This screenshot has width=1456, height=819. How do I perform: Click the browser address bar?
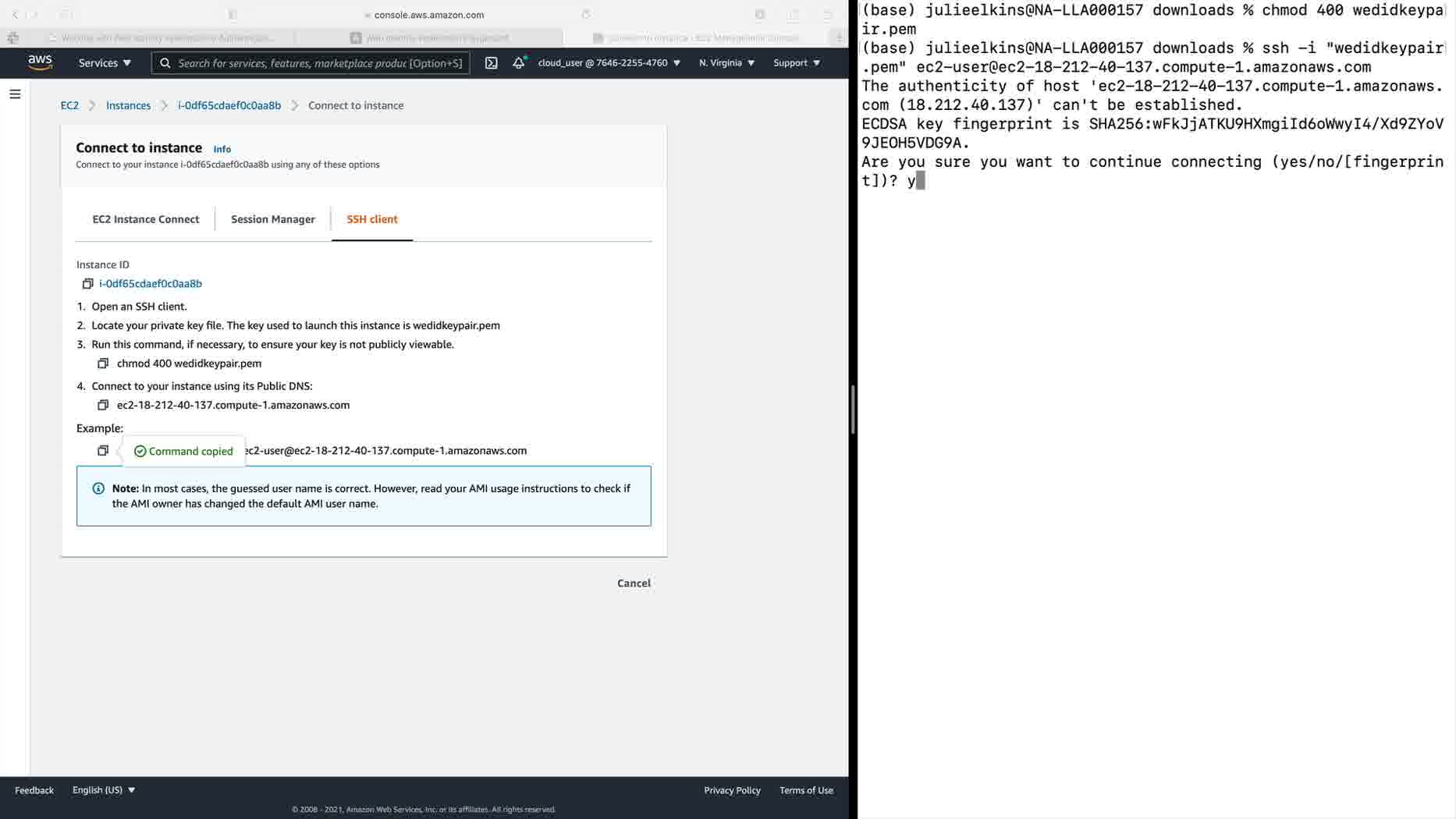[x=426, y=15]
